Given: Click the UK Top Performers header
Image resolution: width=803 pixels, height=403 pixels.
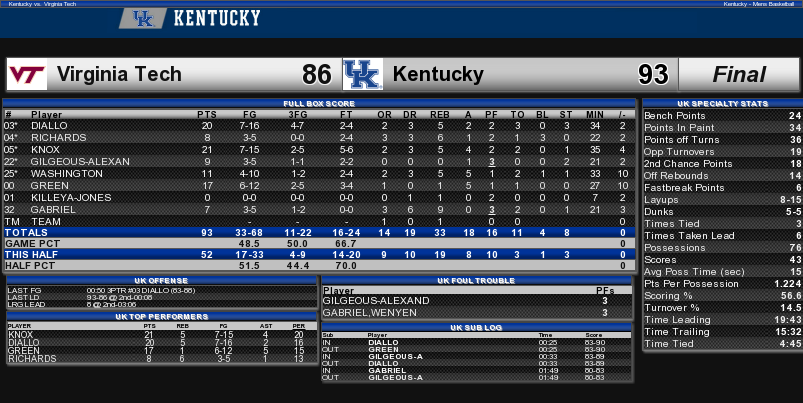Looking at the screenshot, I should point(162,316).
